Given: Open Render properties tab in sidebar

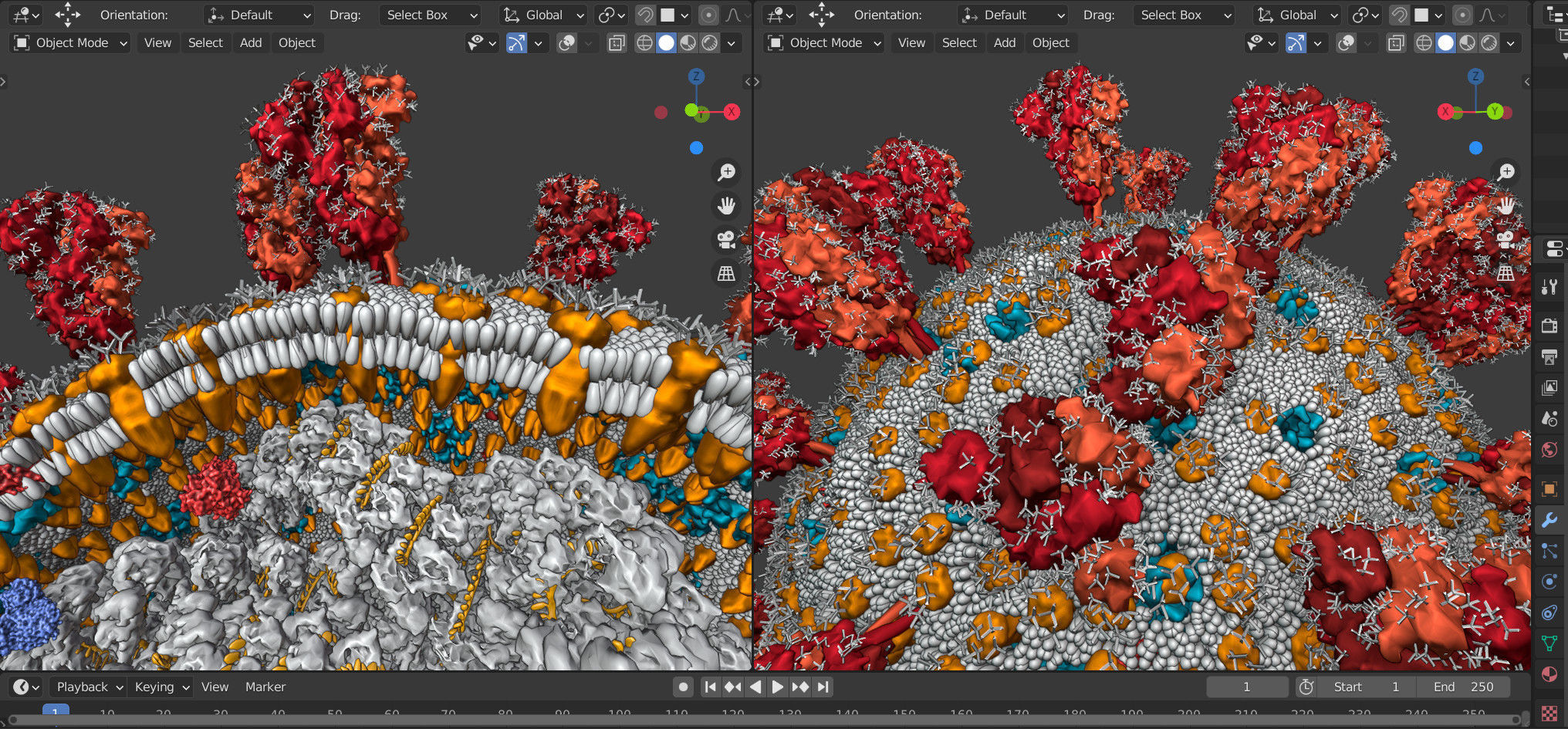Looking at the screenshot, I should [x=1549, y=326].
